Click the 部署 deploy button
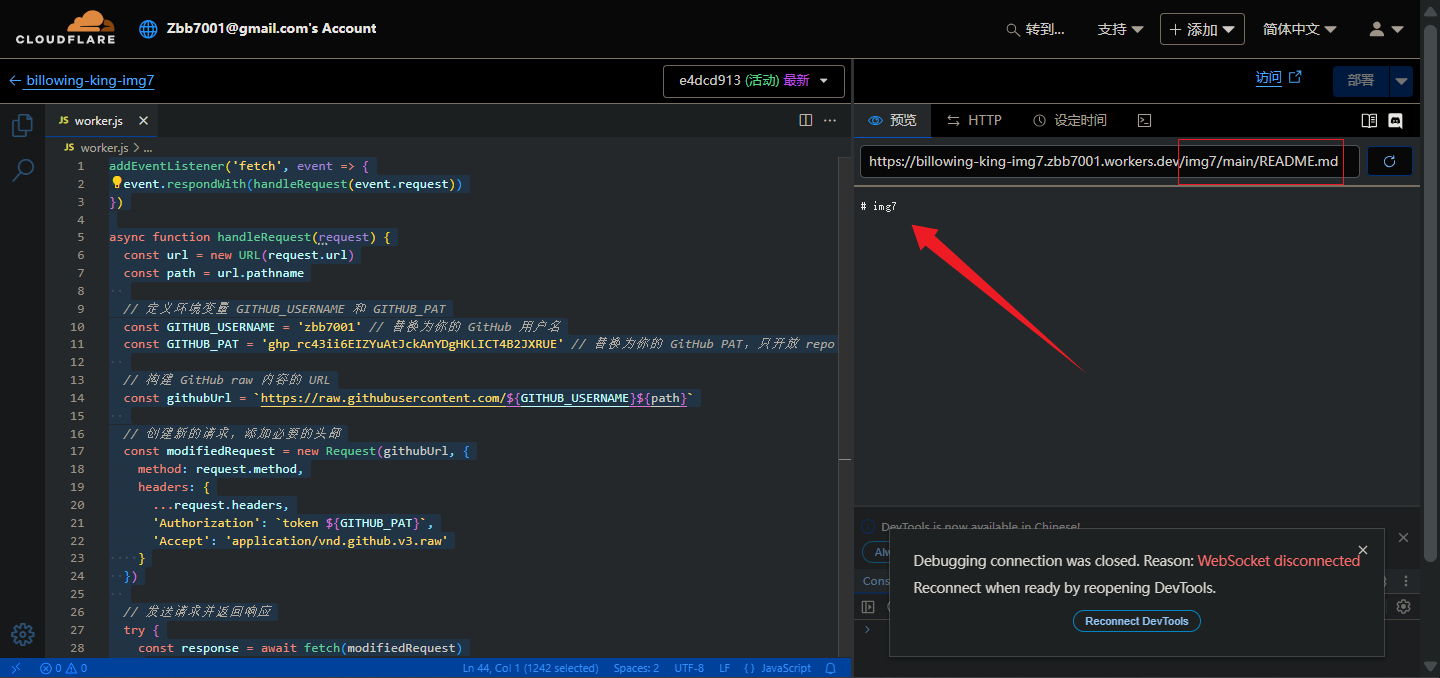This screenshot has width=1440, height=678. click(x=1361, y=81)
